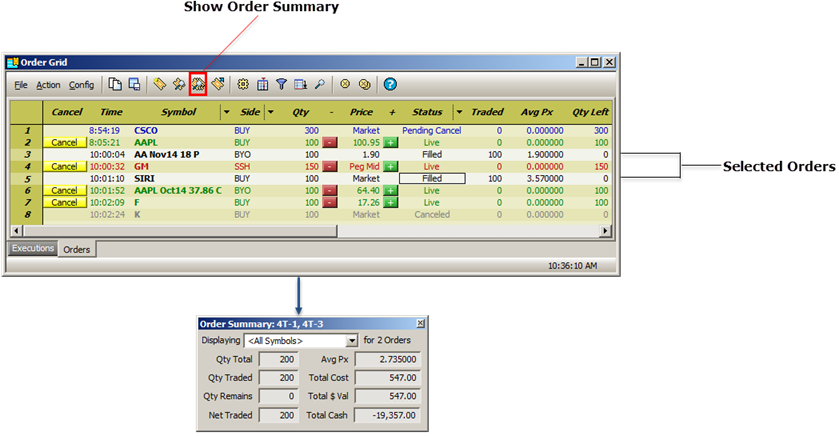Image resolution: width=839 pixels, height=436 pixels.
Task: Click red minus button on GM row
Action: [x=330, y=166]
